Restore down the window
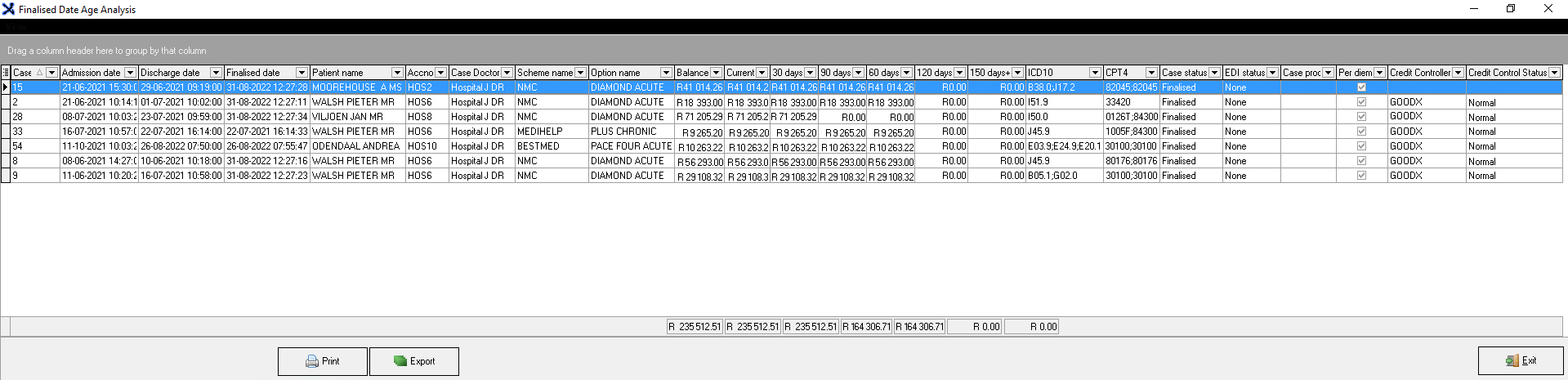The height and width of the screenshot is (380, 1568). 1511,9
